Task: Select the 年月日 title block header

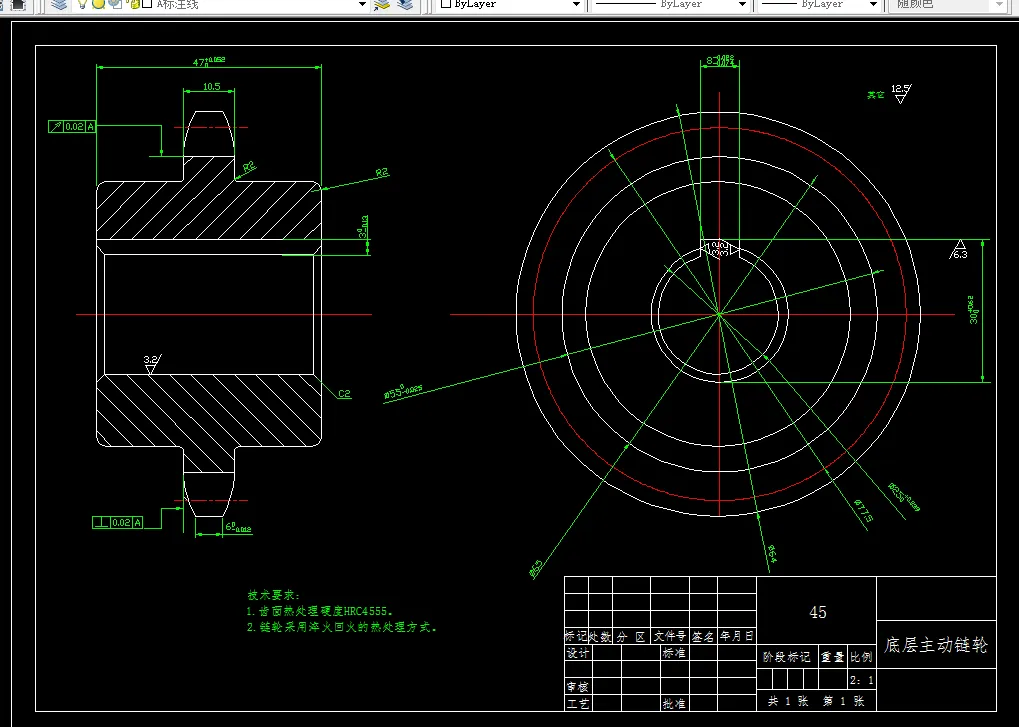Action: click(x=737, y=637)
